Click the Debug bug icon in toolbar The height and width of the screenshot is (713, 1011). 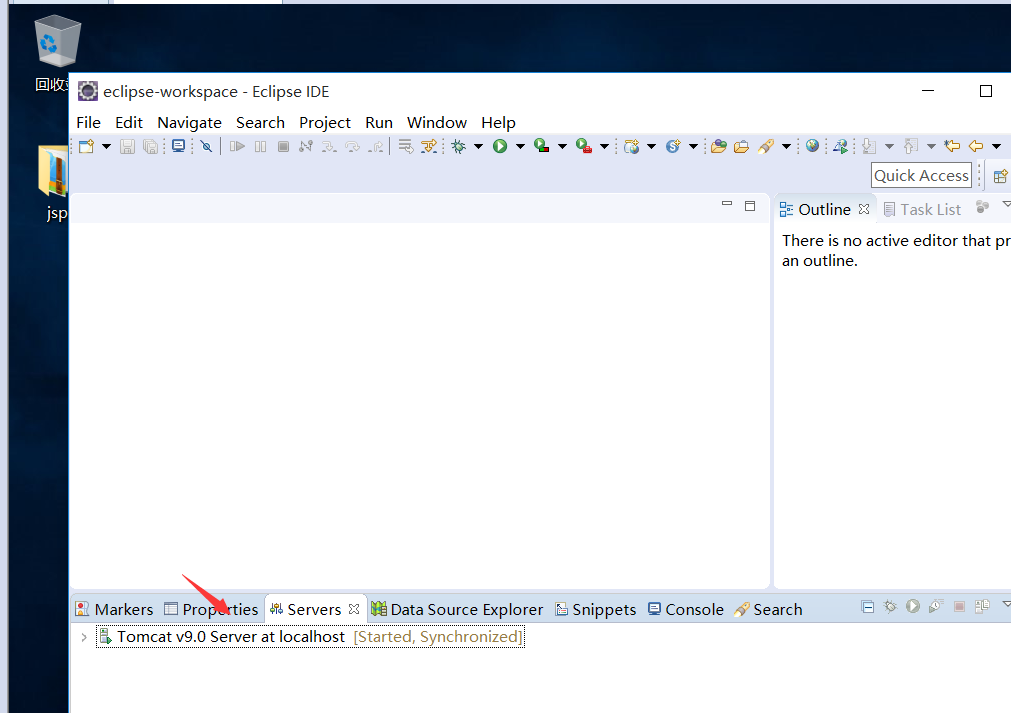458,146
